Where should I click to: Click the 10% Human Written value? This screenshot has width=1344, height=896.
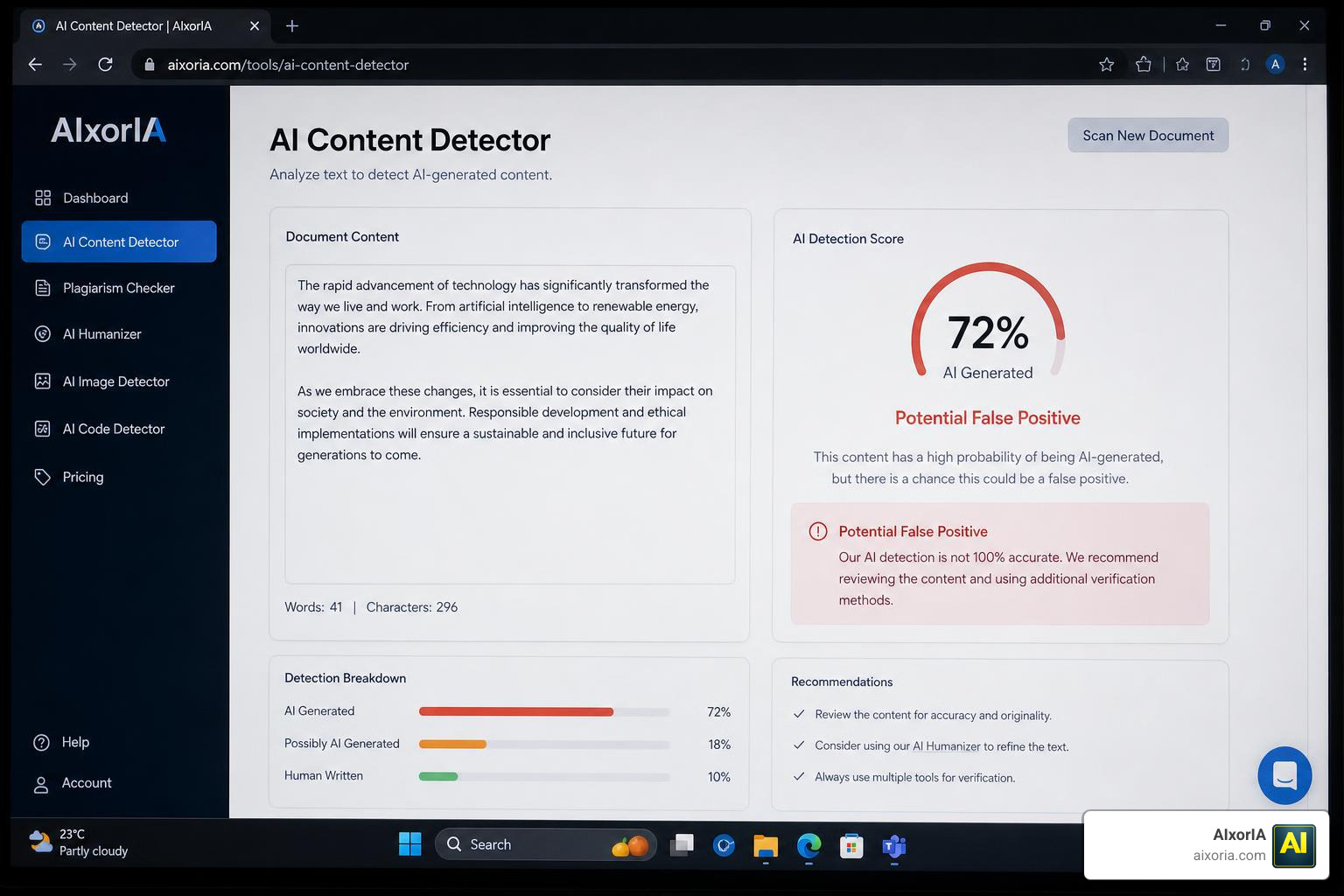[x=719, y=777]
